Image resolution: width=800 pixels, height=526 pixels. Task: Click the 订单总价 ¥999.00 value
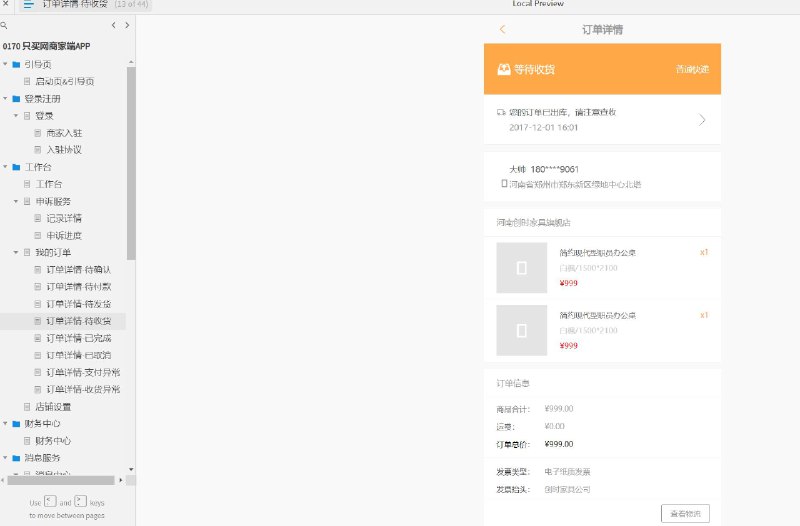[559, 444]
